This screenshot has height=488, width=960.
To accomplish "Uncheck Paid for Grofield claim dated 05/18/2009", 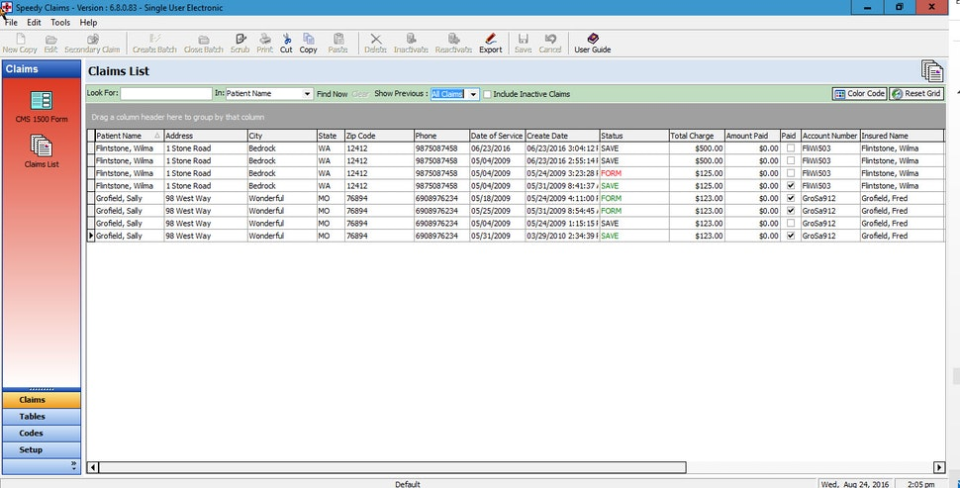I will pyautogui.click(x=790, y=198).
